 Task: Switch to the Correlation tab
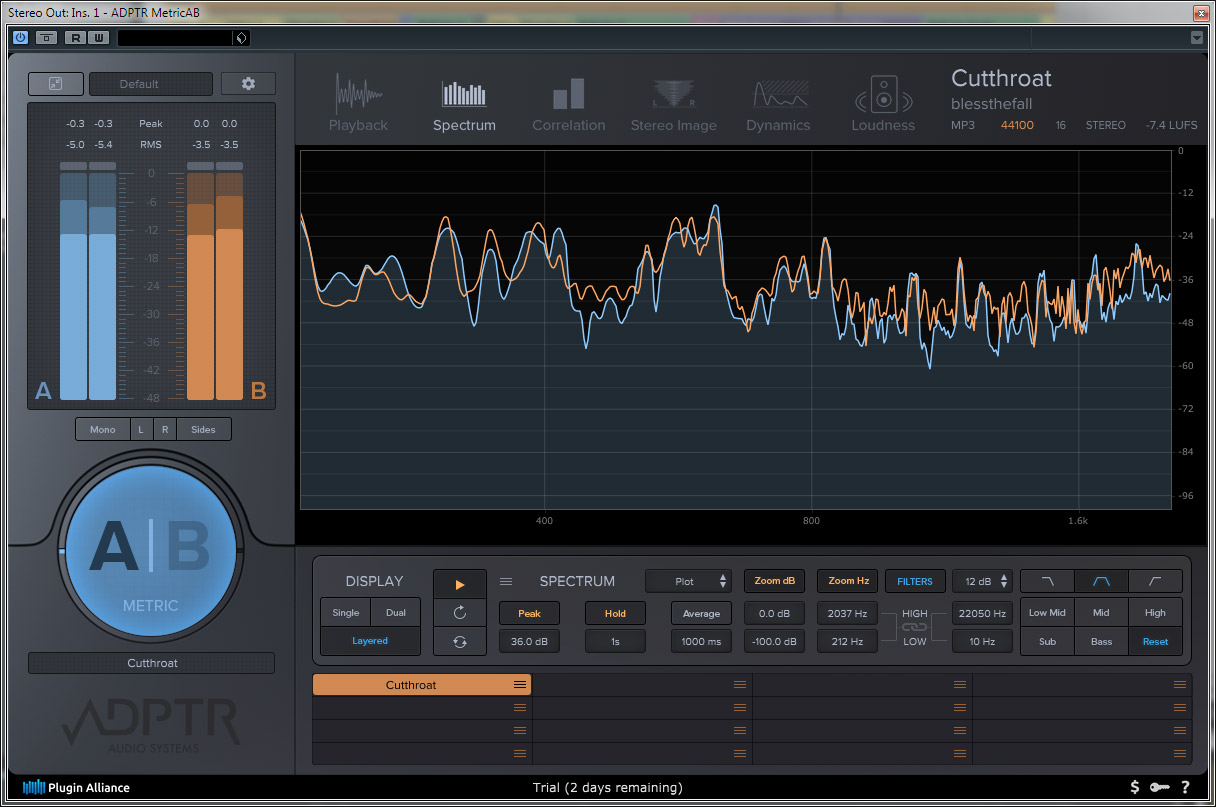(x=569, y=104)
